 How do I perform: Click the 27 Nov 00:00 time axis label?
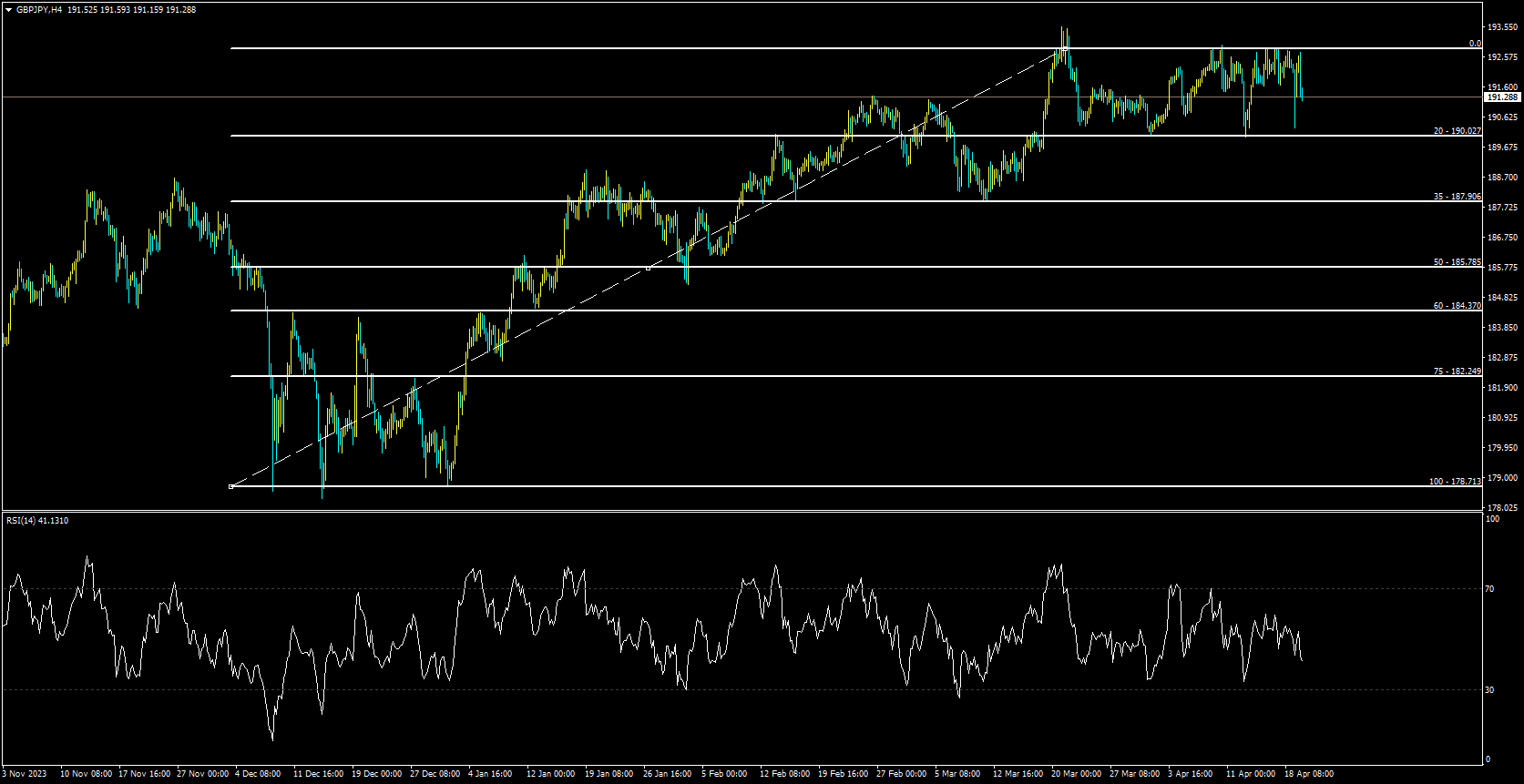point(202,774)
